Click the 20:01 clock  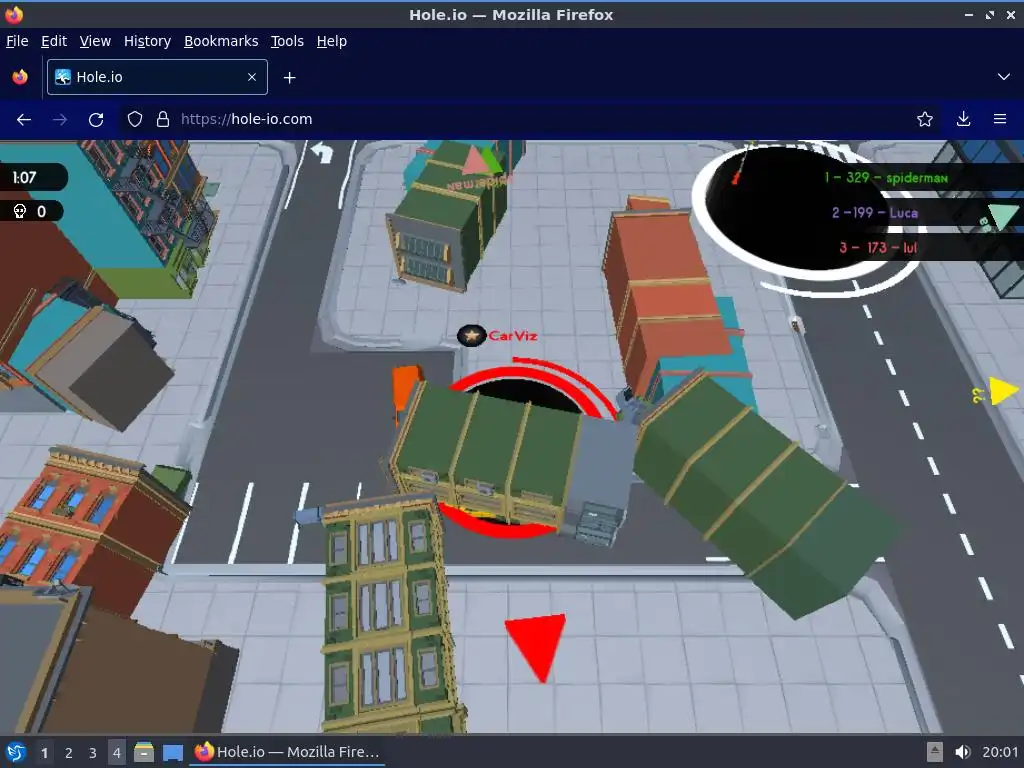click(1000, 752)
